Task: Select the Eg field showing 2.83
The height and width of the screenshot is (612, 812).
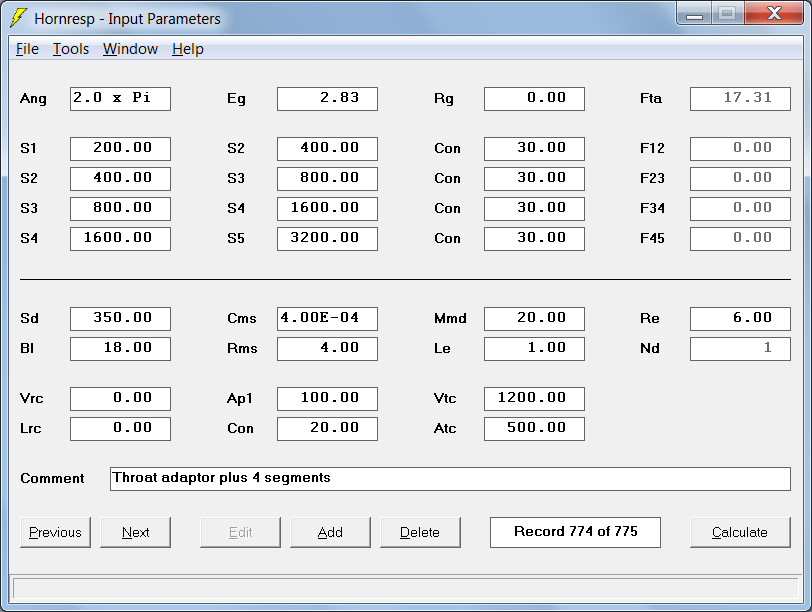Action: (327, 99)
